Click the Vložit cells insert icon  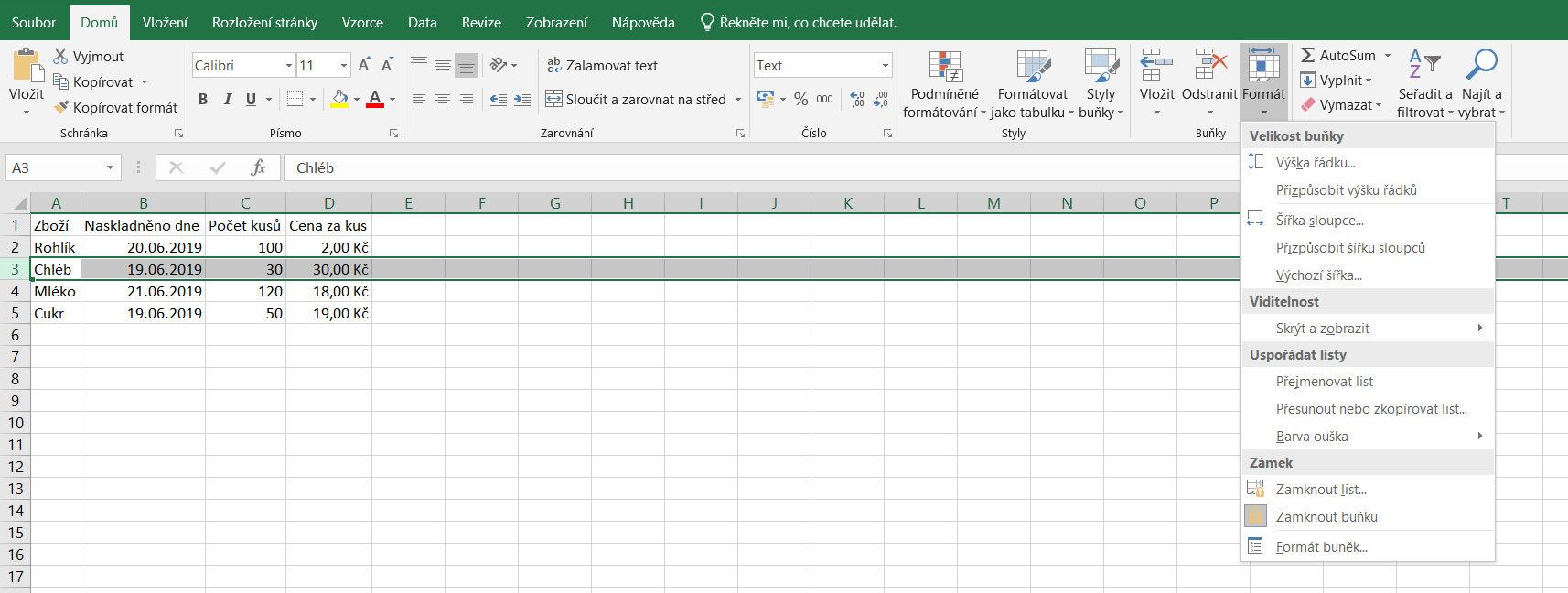coord(1157,66)
